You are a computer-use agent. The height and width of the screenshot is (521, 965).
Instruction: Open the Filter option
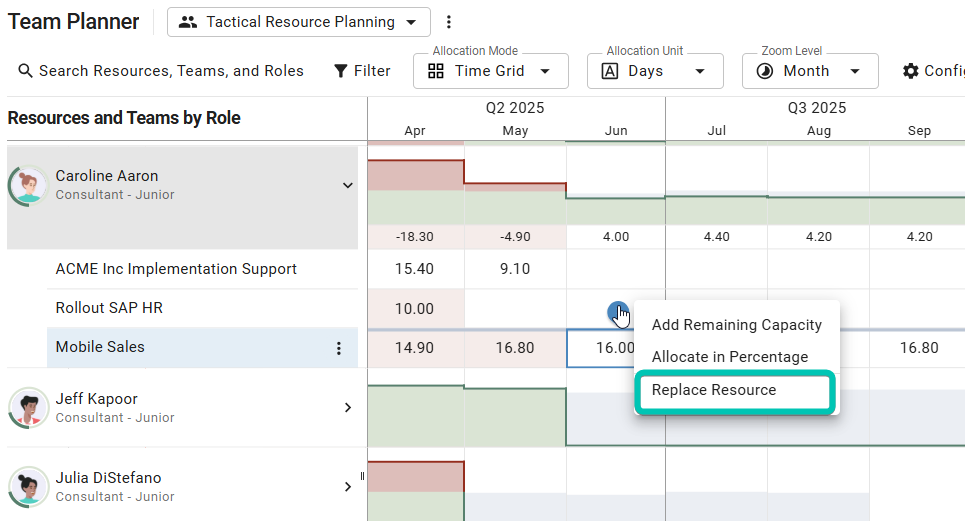pyautogui.click(x=362, y=71)
